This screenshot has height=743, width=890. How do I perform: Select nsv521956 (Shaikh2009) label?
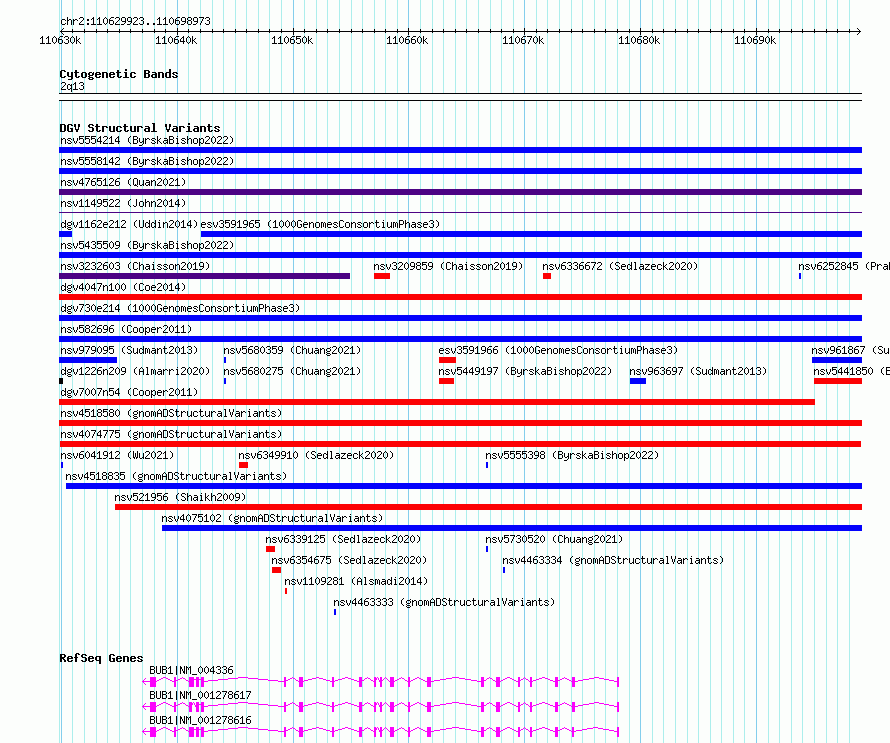[180, 497]
